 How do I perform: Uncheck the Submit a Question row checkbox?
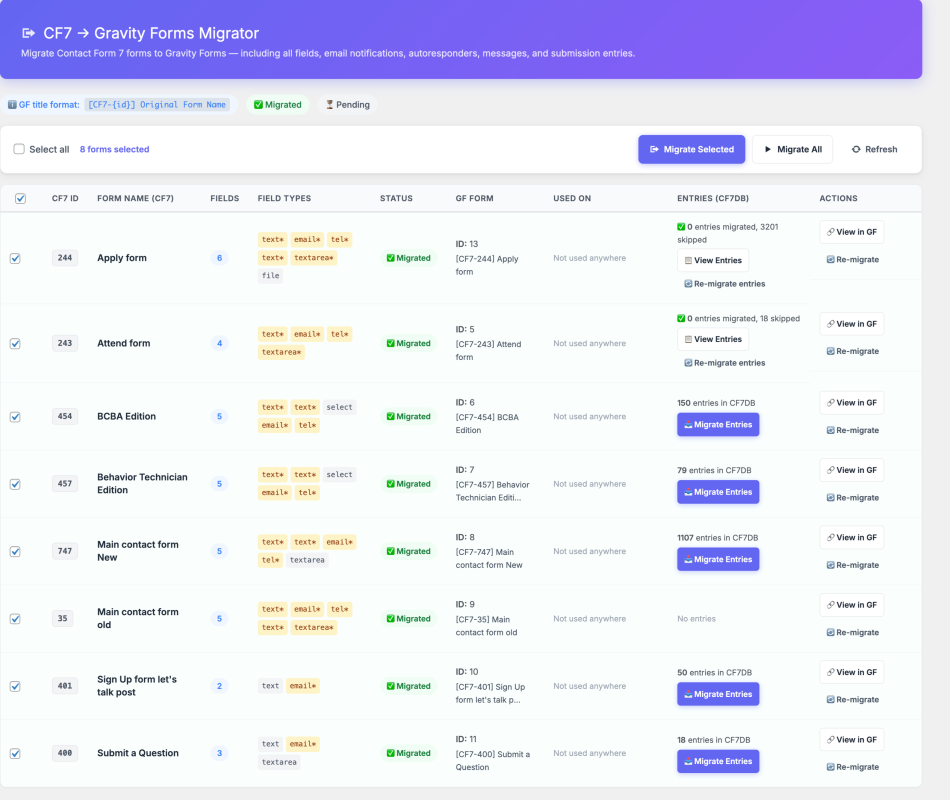(15, 753)
